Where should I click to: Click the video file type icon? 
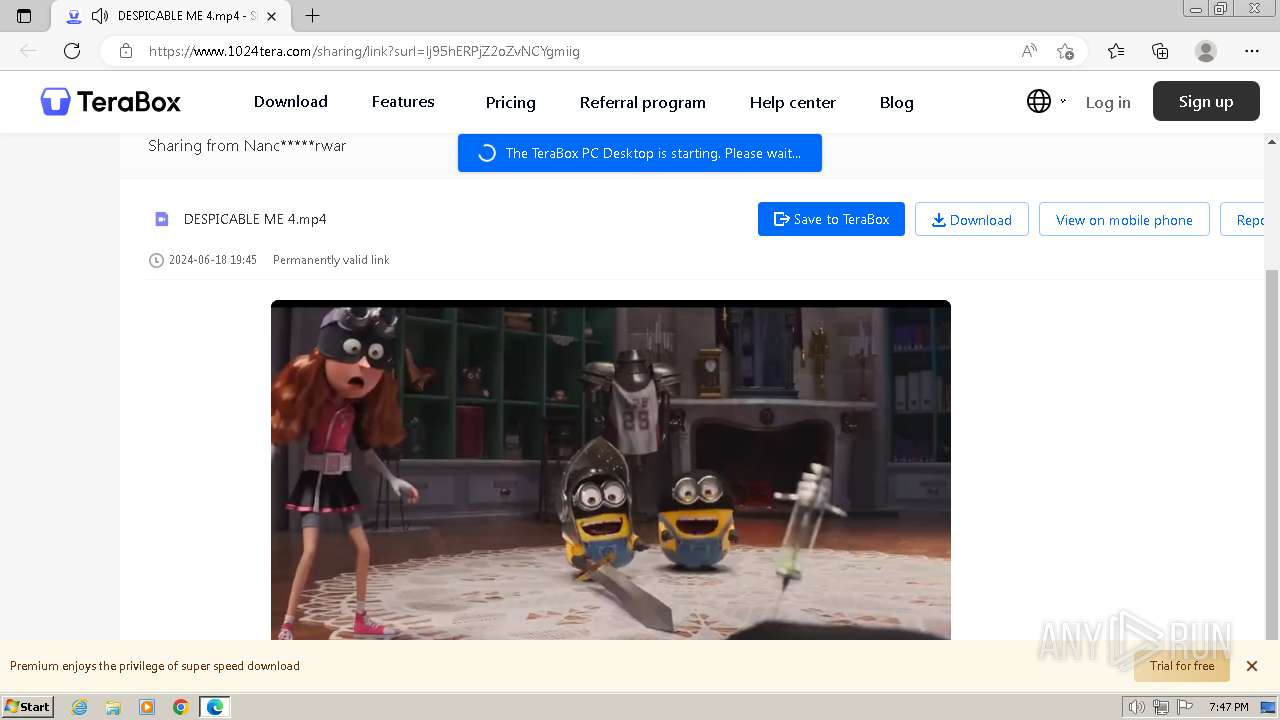pyautogui.click(x=161, y=219)
